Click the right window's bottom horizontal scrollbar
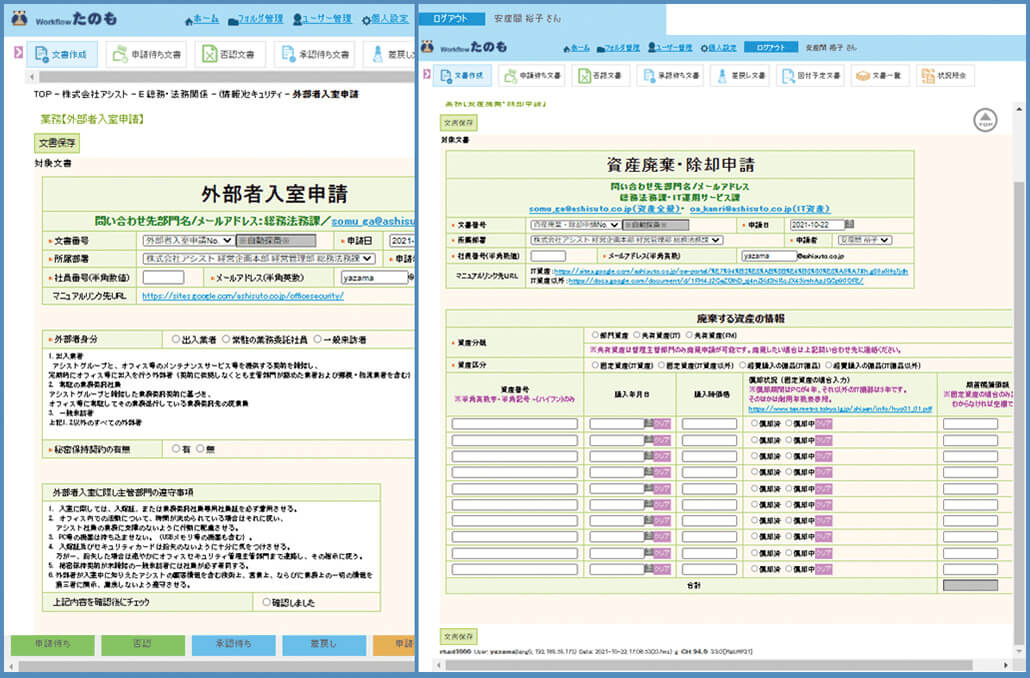This screenshot has height=678, width=1030. pyautogui.click(x=708, y=666)
